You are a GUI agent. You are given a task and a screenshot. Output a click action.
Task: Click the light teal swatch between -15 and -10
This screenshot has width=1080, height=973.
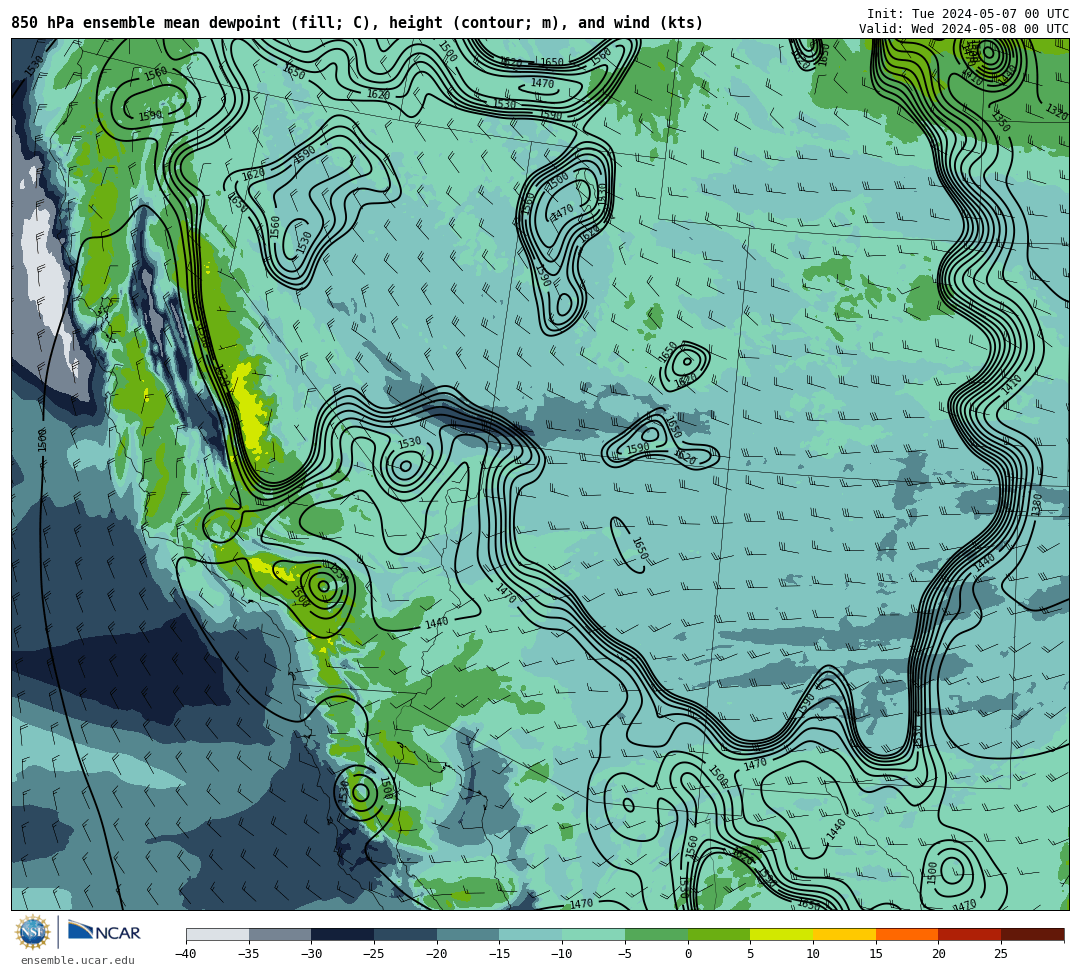pyautogui.click(x=531, y=934)
